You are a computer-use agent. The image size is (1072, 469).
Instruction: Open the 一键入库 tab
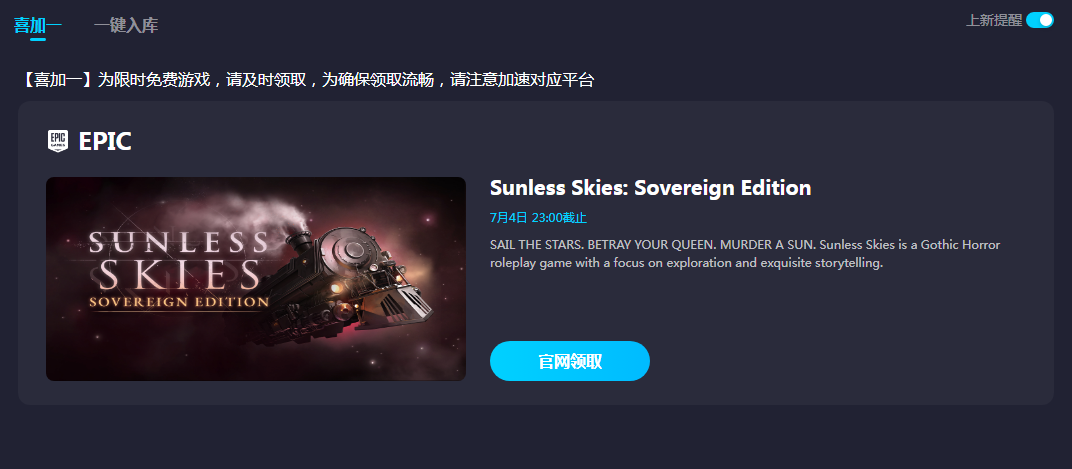(x=126, y=26)
